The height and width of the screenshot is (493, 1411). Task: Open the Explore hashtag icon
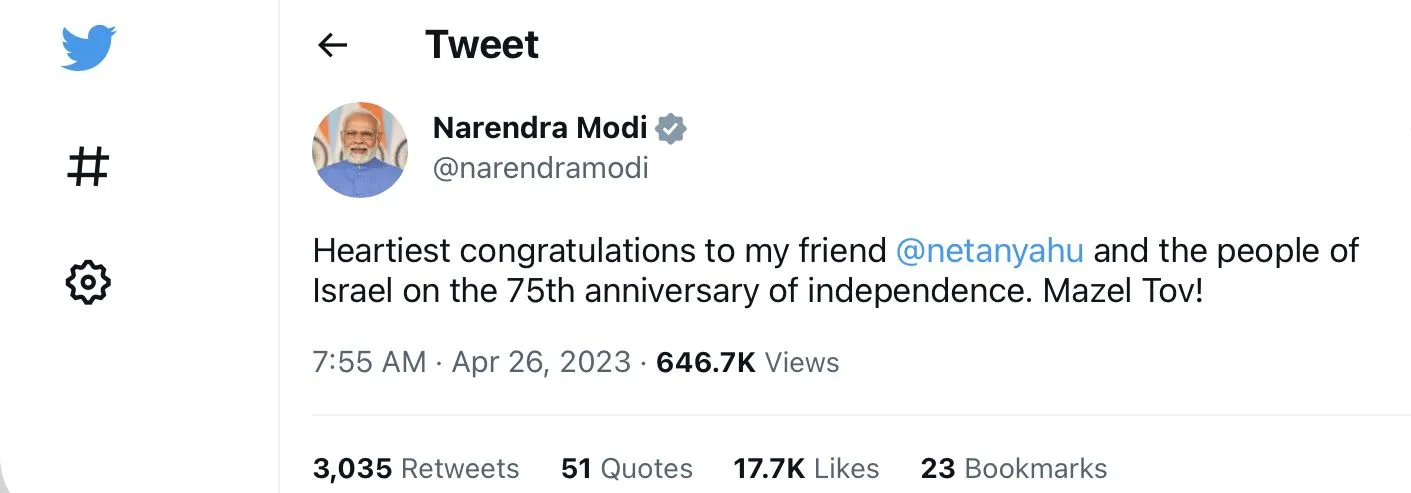[87, 166]
